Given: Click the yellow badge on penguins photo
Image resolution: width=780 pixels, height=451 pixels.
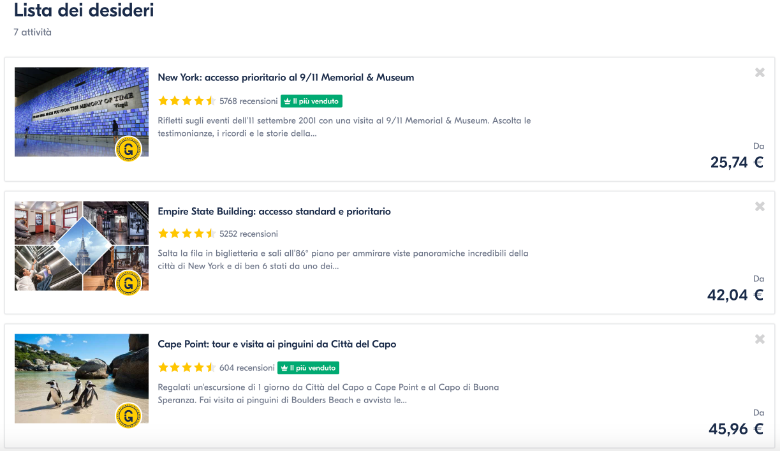Looking at the screenshot, I should pos(128,415).
